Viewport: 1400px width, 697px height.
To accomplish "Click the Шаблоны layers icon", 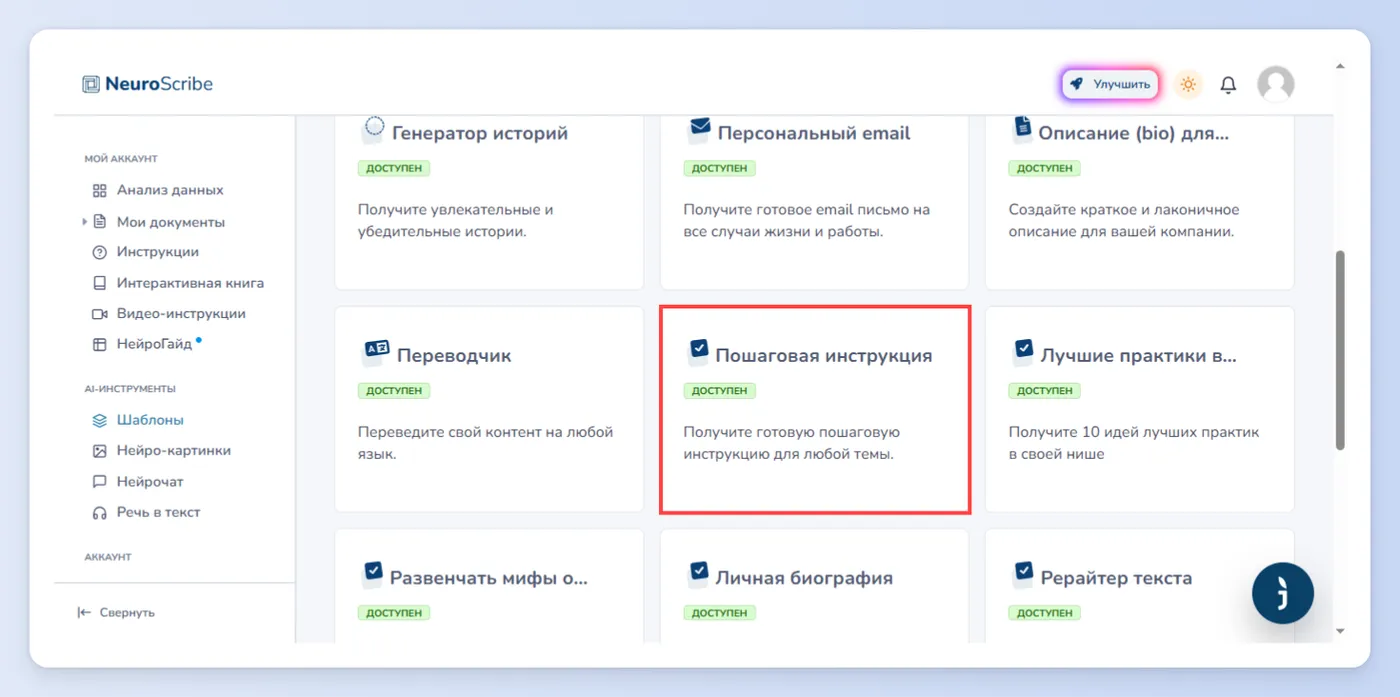I will click(99, 420).
